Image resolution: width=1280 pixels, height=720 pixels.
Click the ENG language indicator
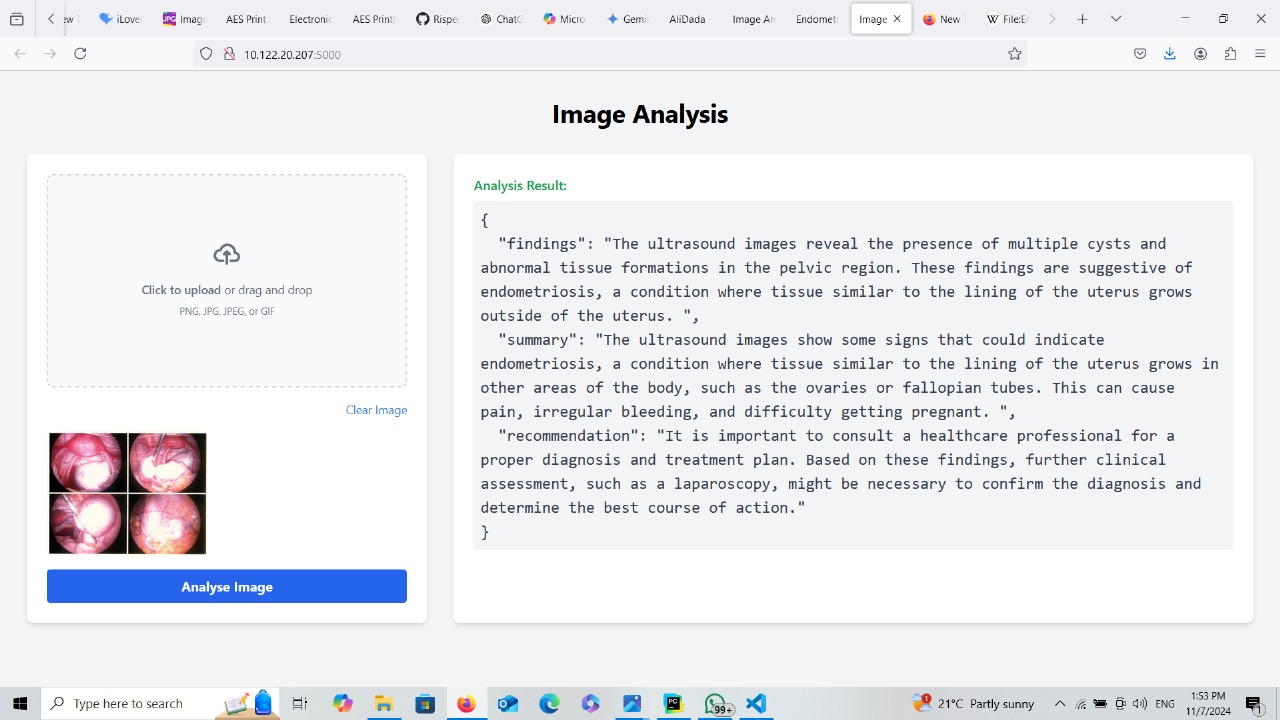coord(1165,704)
